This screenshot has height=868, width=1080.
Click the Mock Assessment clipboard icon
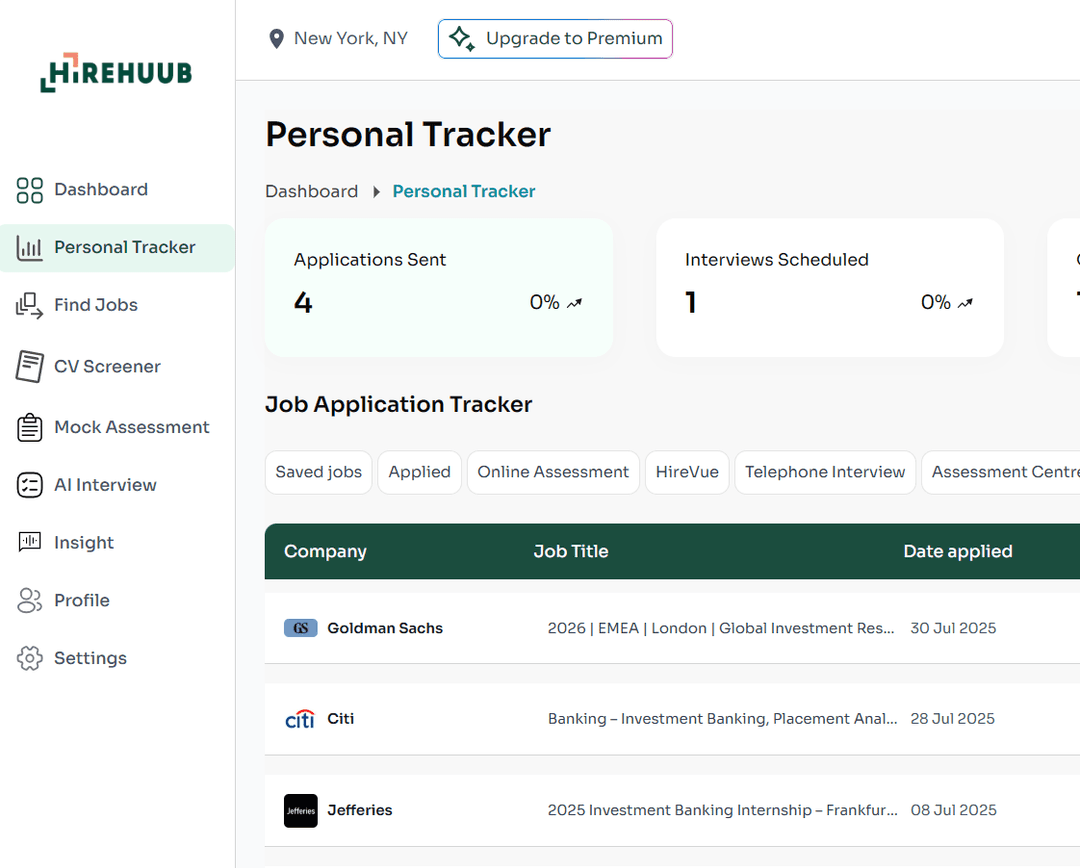click(x=30, y=428)
